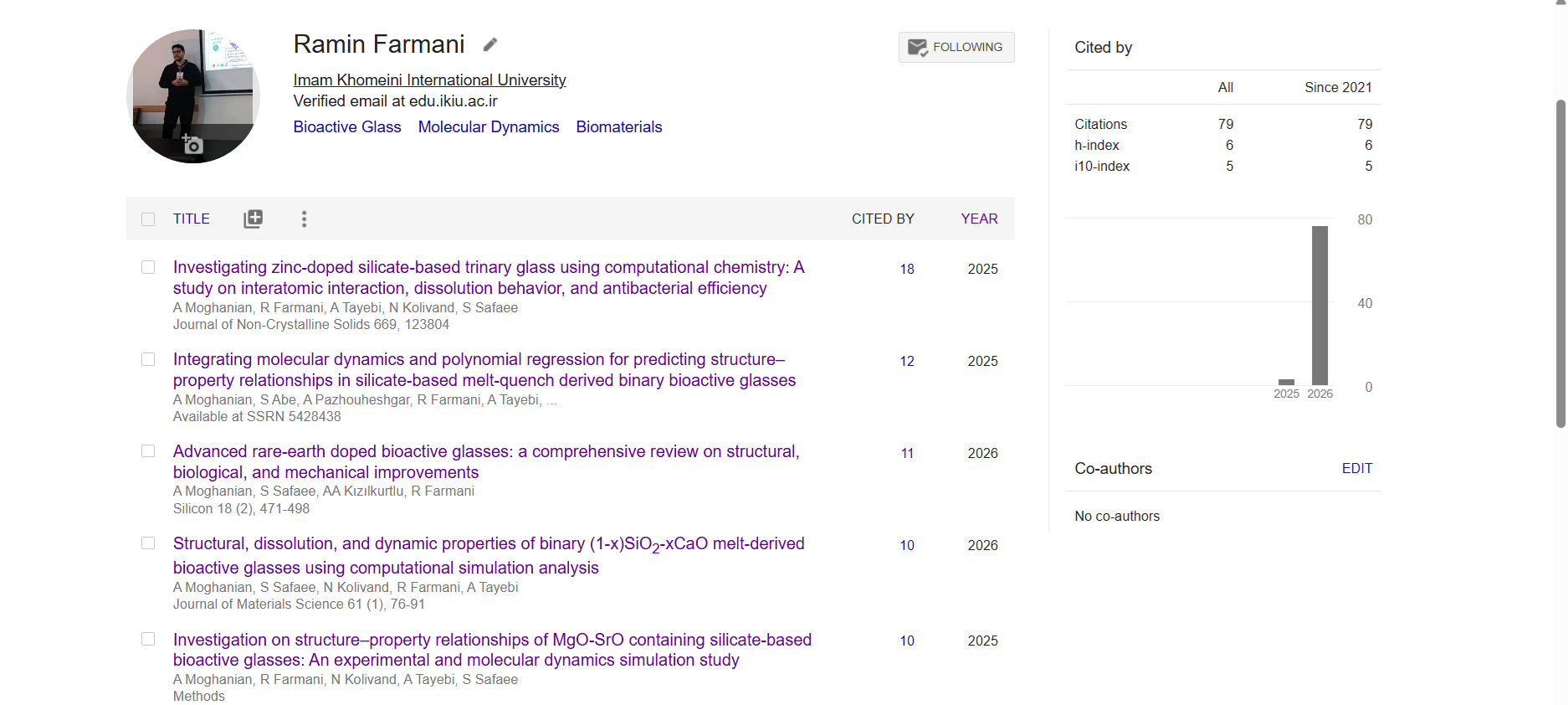Click the h-index label
The height and width of the screenshot is (705, 1568).
pos(1097,145)
